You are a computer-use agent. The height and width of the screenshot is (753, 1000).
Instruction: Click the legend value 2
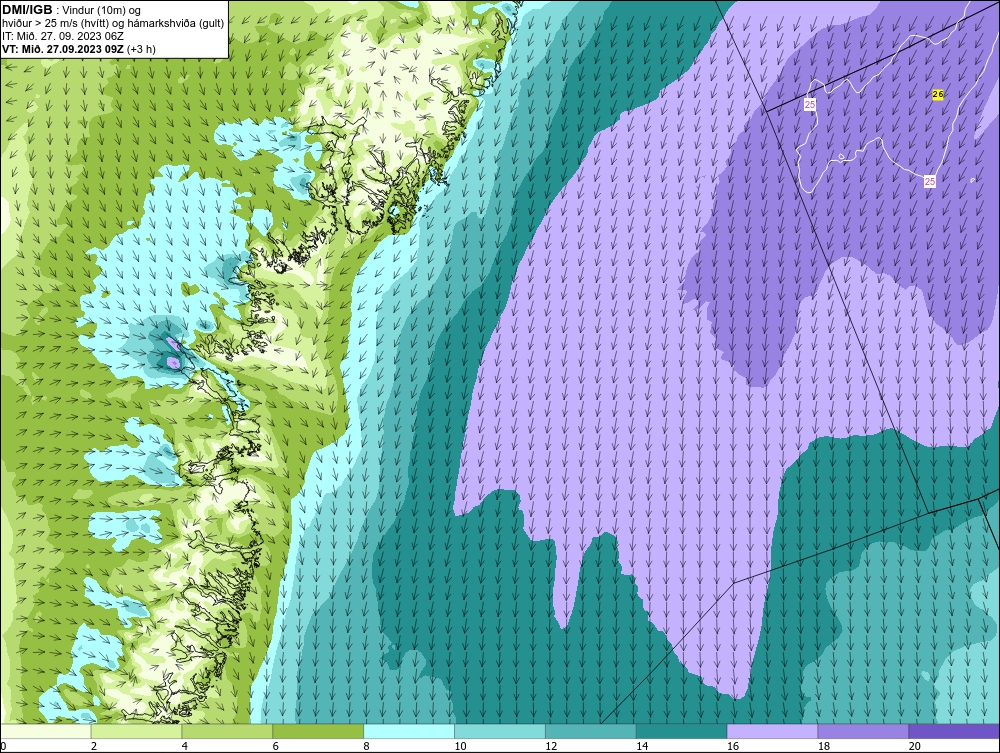(x=94, y=746)
